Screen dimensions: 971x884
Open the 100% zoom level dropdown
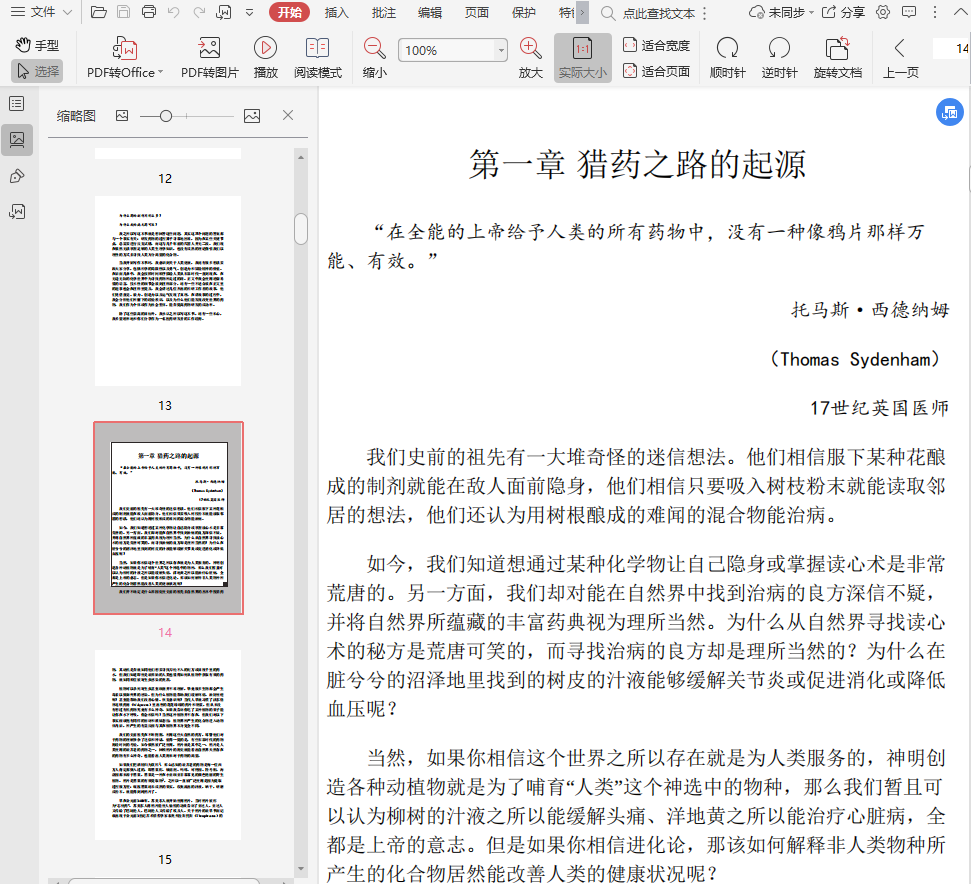[501, 51]
